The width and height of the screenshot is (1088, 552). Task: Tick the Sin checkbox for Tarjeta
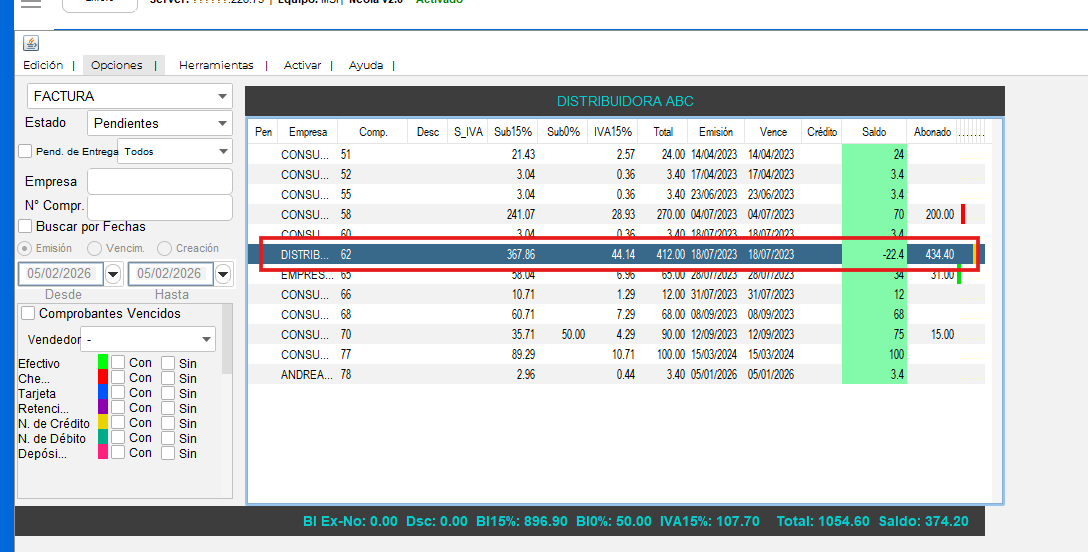[168, 393]
